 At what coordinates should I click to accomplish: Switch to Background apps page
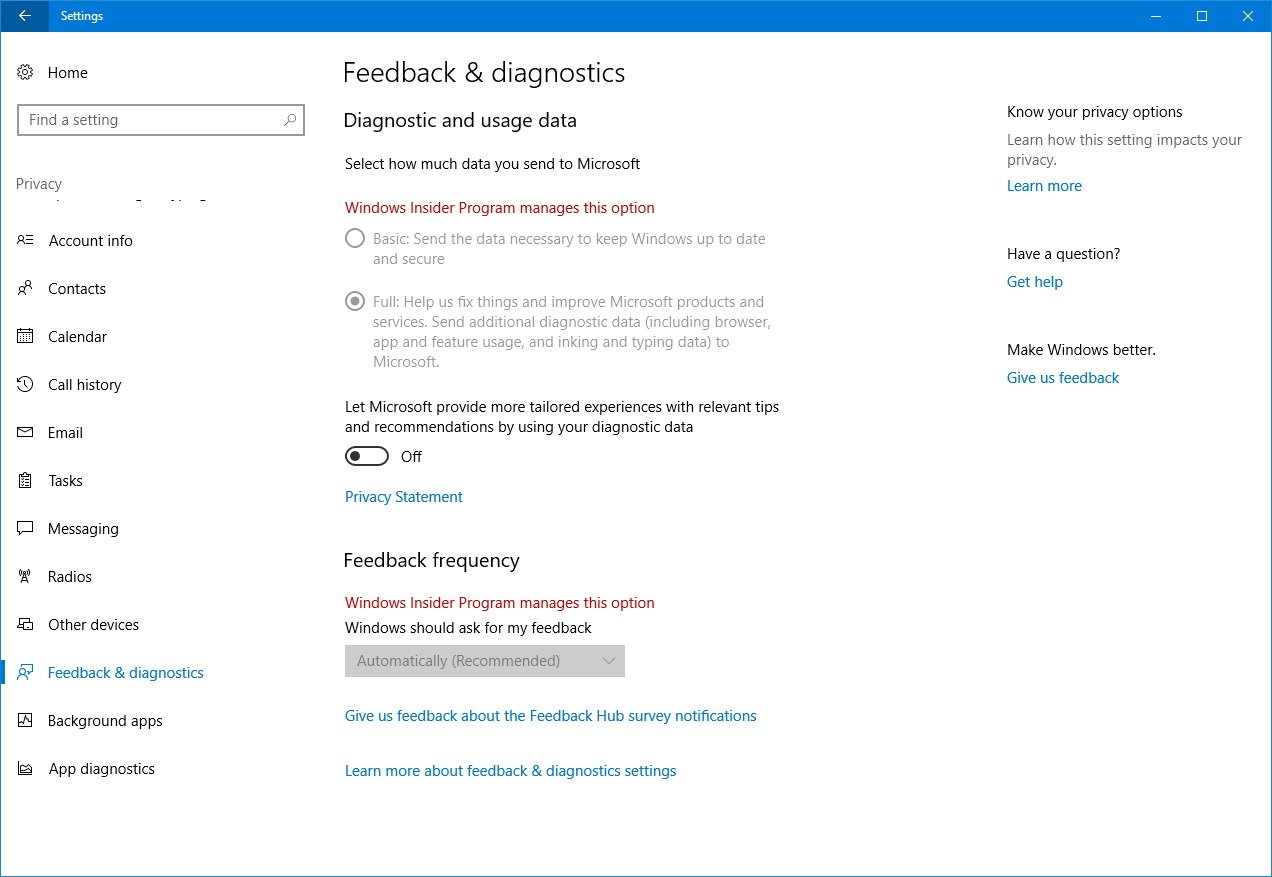pyautogui.click(x=105, y=721)
